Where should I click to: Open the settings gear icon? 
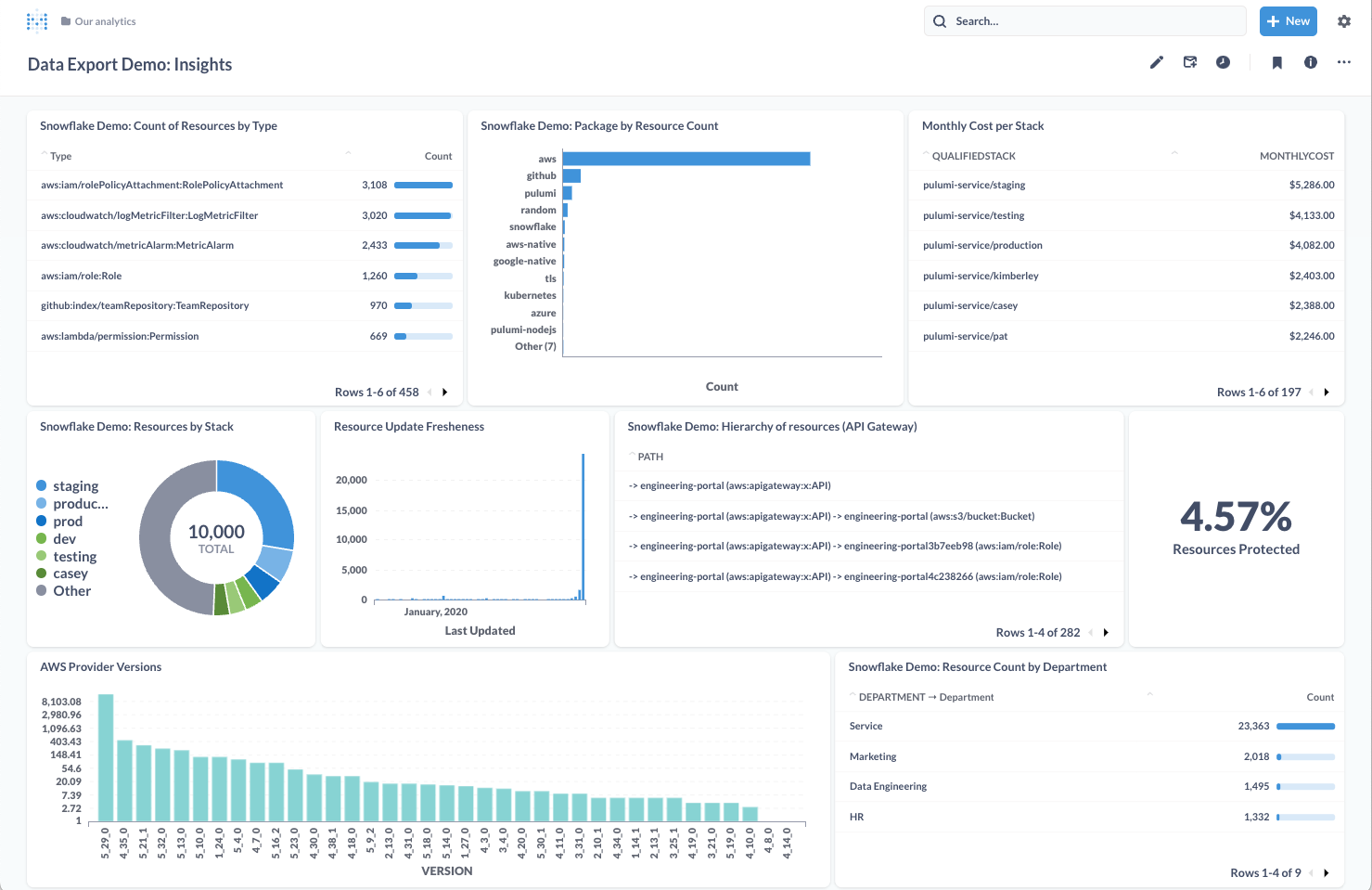point(1344,21)
